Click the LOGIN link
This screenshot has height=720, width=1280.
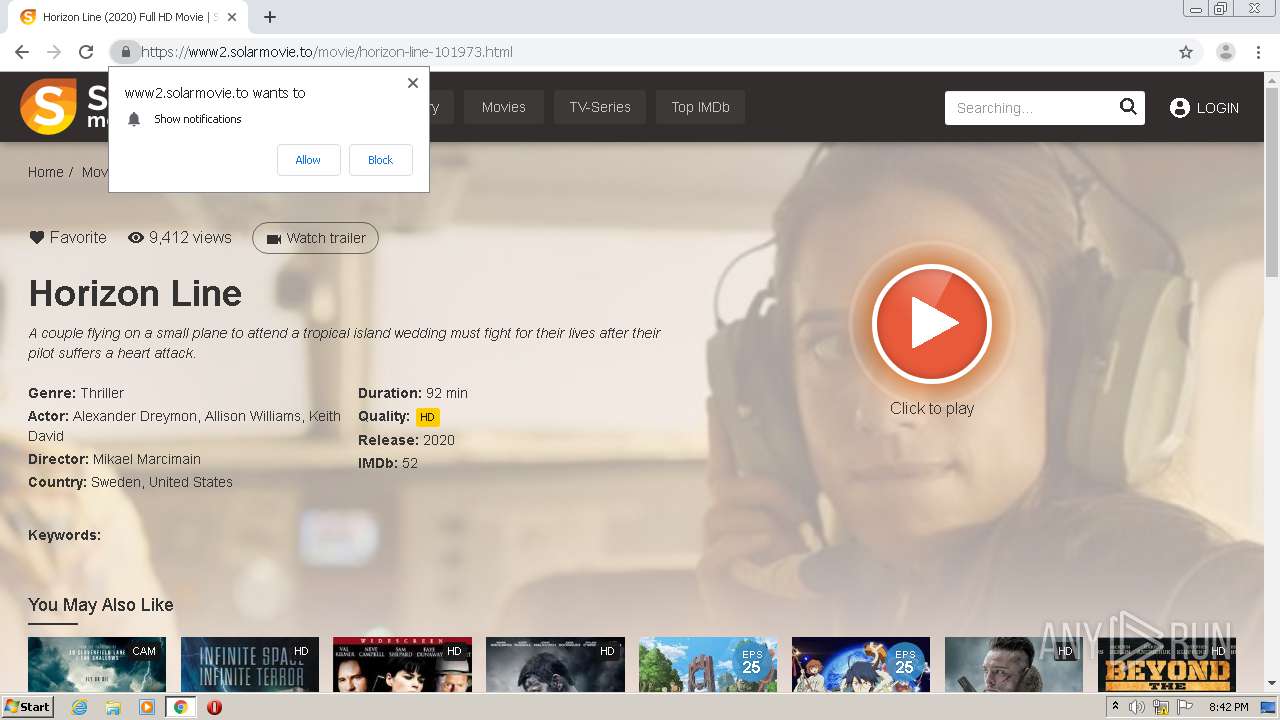pyautogui.click(x=1217, y=108)
